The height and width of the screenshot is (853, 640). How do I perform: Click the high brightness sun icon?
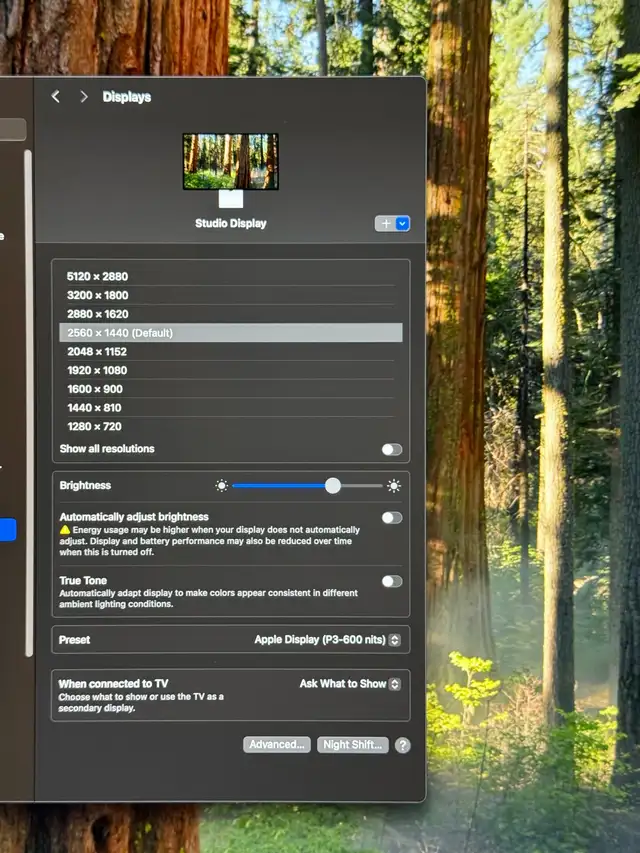pyautogui.click(x=394, y=486)
